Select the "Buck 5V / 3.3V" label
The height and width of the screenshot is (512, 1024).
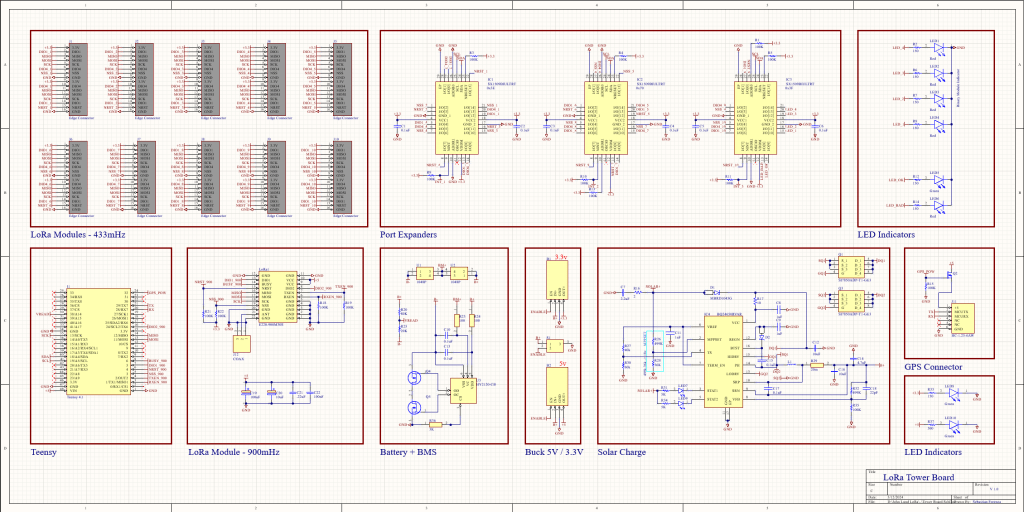coord(553,452)
